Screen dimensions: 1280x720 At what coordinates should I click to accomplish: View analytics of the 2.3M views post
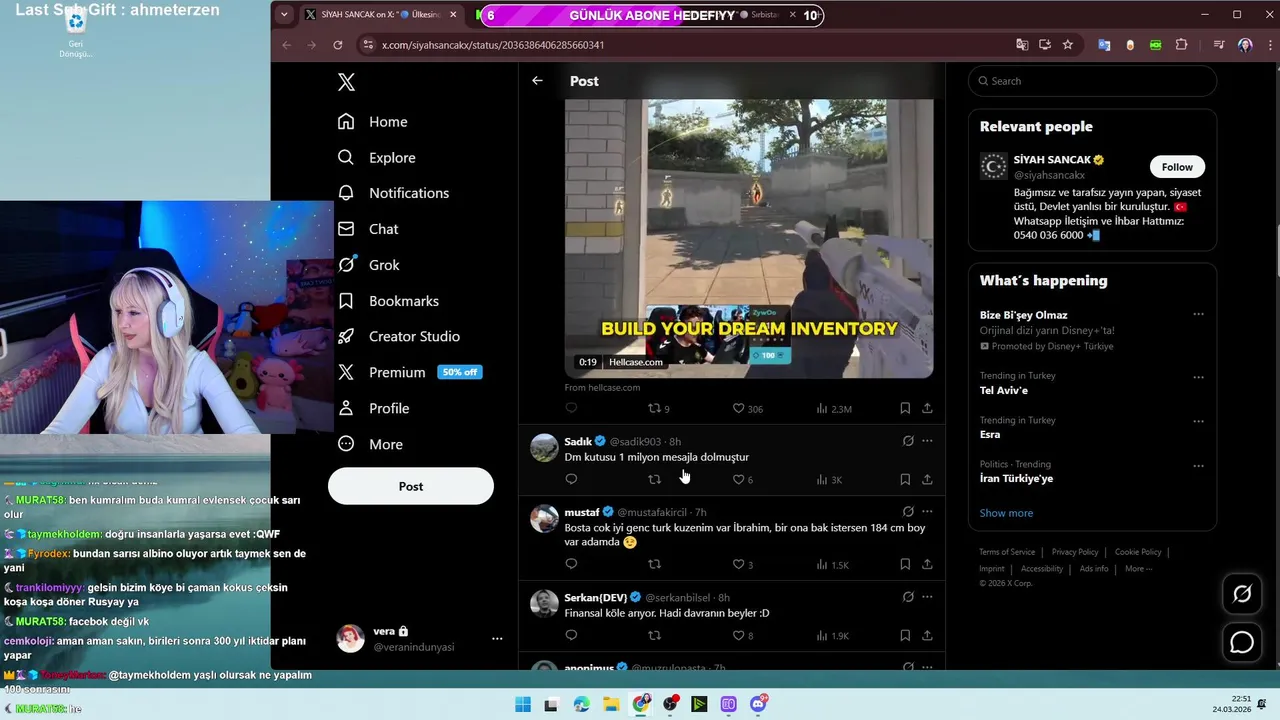[x=834, y=408]
